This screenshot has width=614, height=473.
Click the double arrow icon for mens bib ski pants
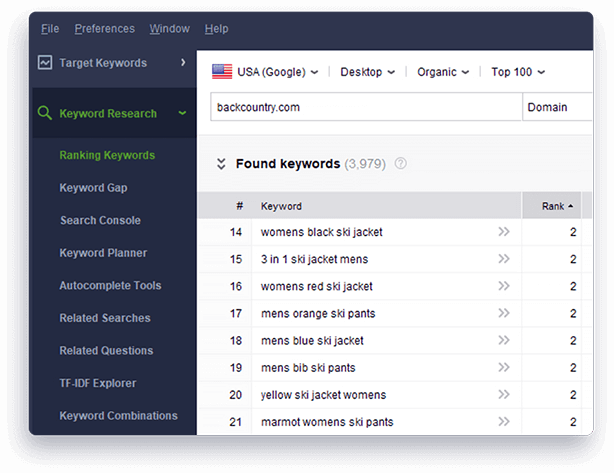coord(504,367)
